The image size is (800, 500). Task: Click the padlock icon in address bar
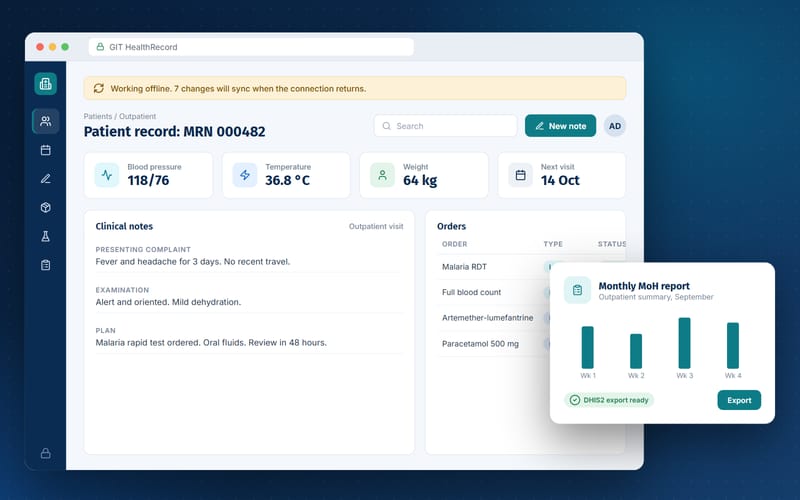pos(100,47)
